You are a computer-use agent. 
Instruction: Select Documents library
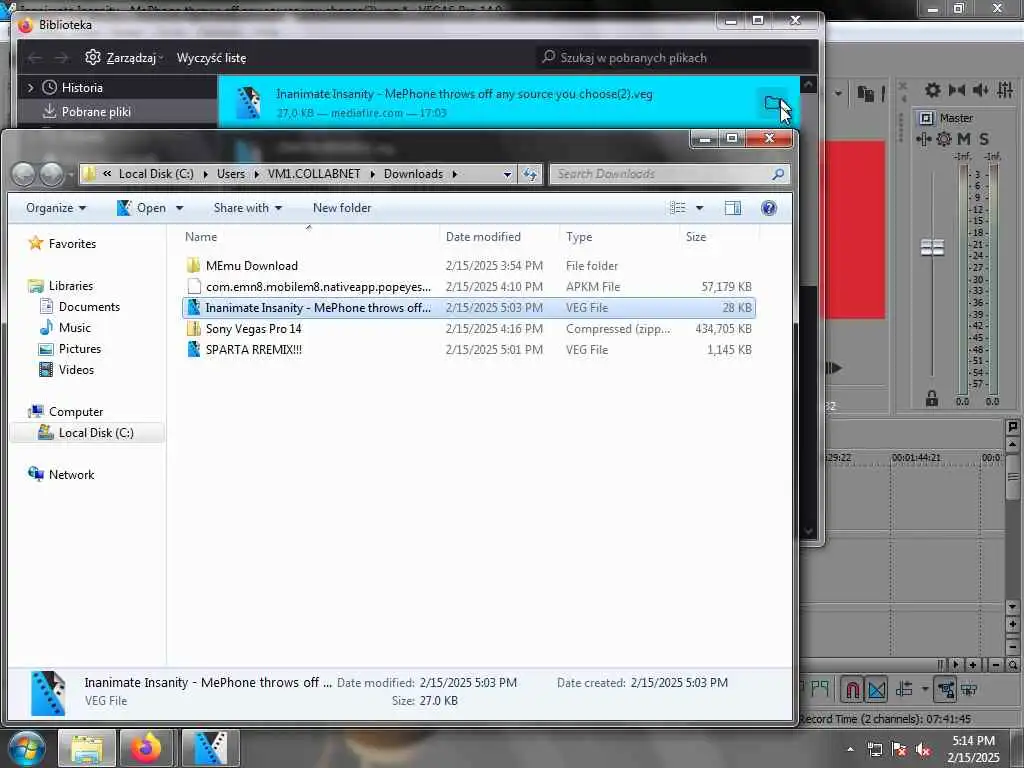click(89, 306)
